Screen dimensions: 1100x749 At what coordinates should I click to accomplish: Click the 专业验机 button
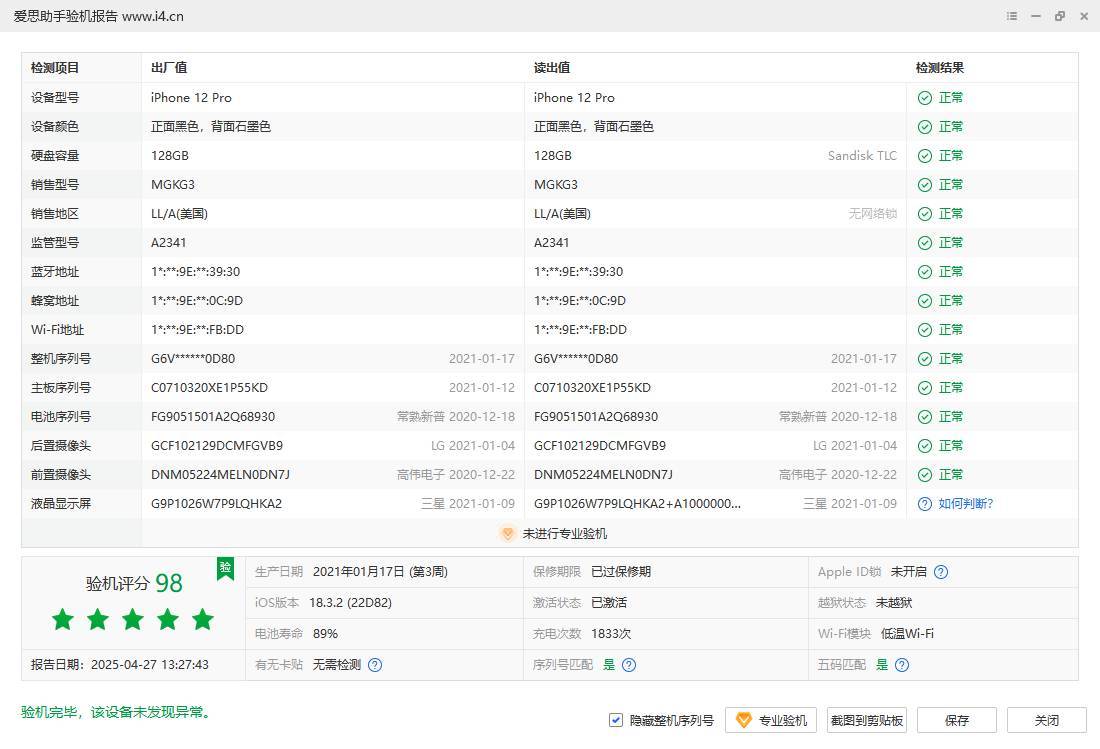click(x=771, y=720)
